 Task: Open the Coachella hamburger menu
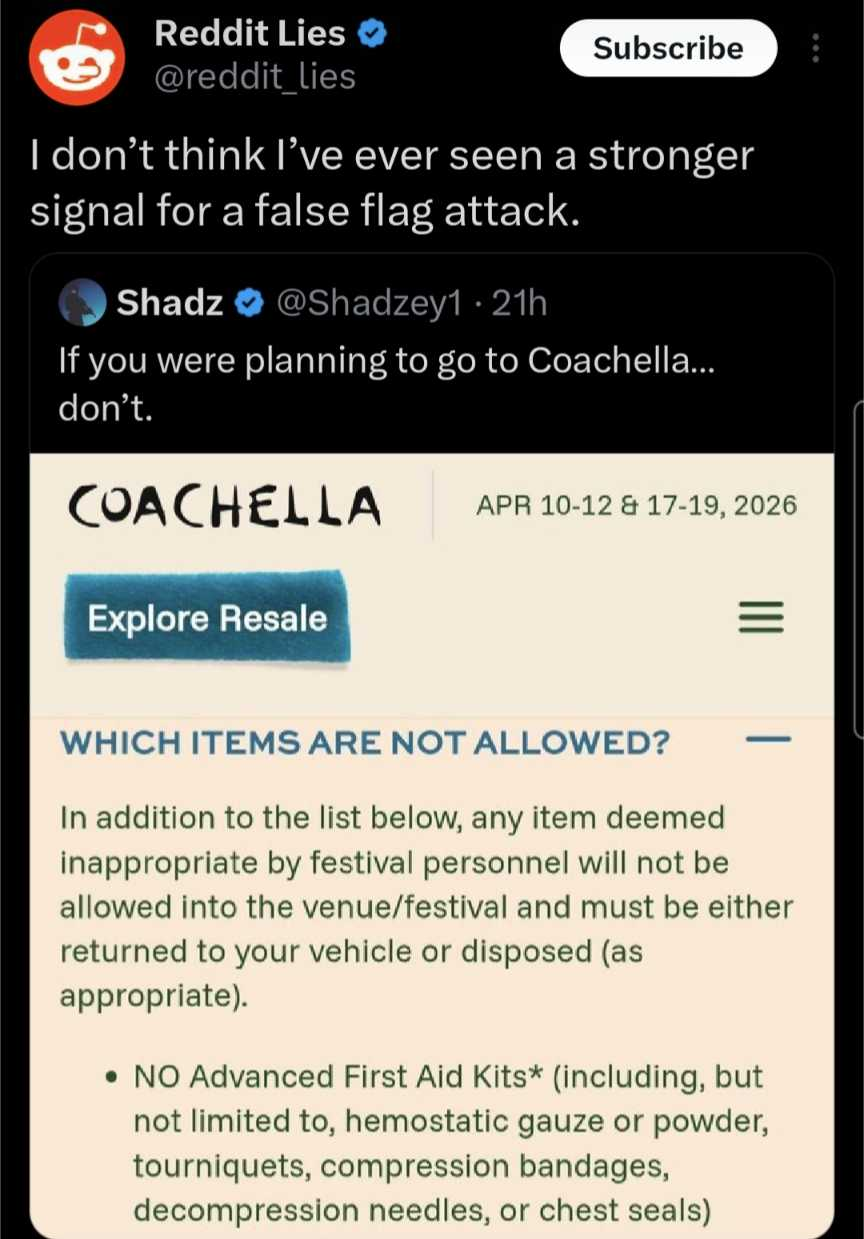(761, 618)
